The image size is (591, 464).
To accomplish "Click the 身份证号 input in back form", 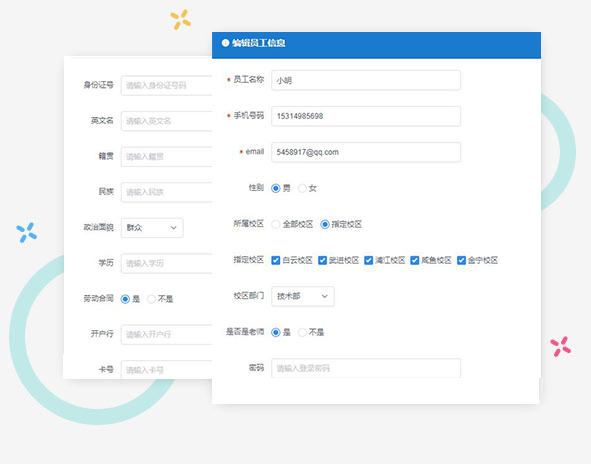I will point(167,85).
